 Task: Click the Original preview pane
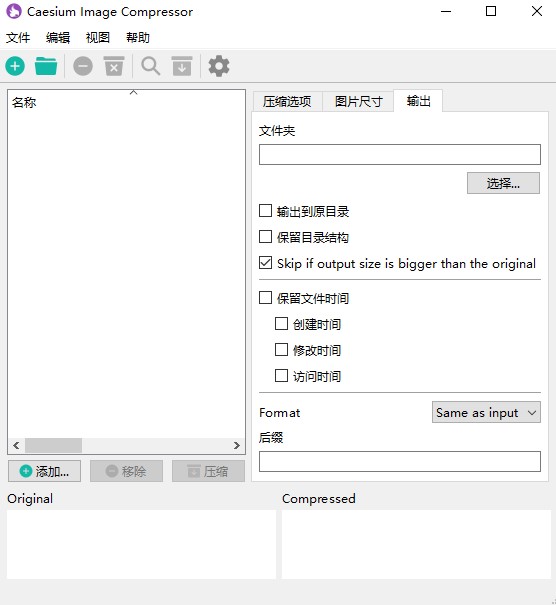(x=141, y=544)
